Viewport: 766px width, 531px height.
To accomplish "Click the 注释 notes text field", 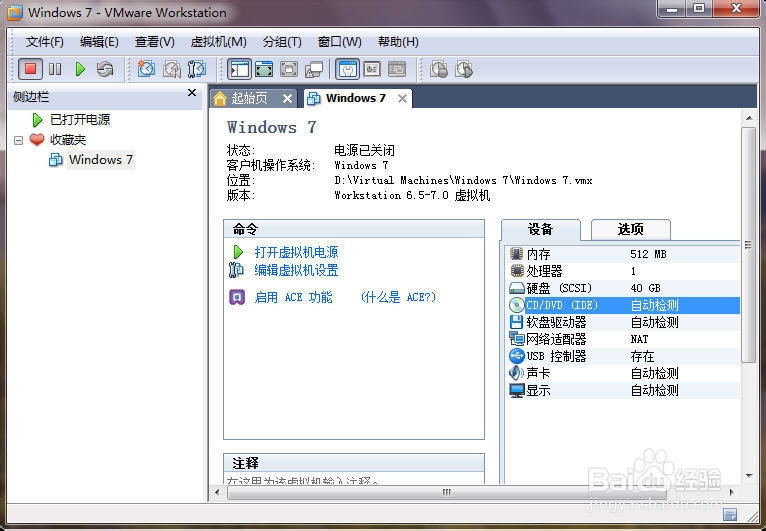I will [354, 478].
